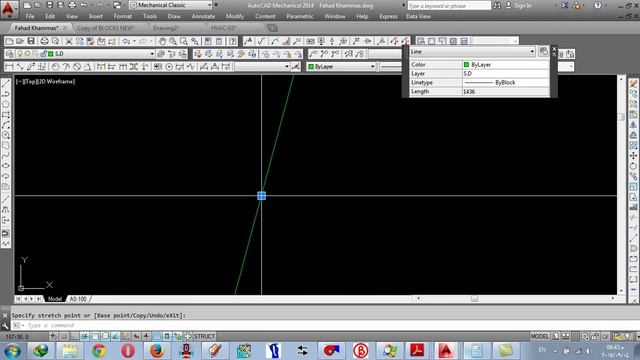The height and width of the screenshot is (360, 640).
Task: Select the Zoom Realtime magnifier
Action: click(173, 41)
